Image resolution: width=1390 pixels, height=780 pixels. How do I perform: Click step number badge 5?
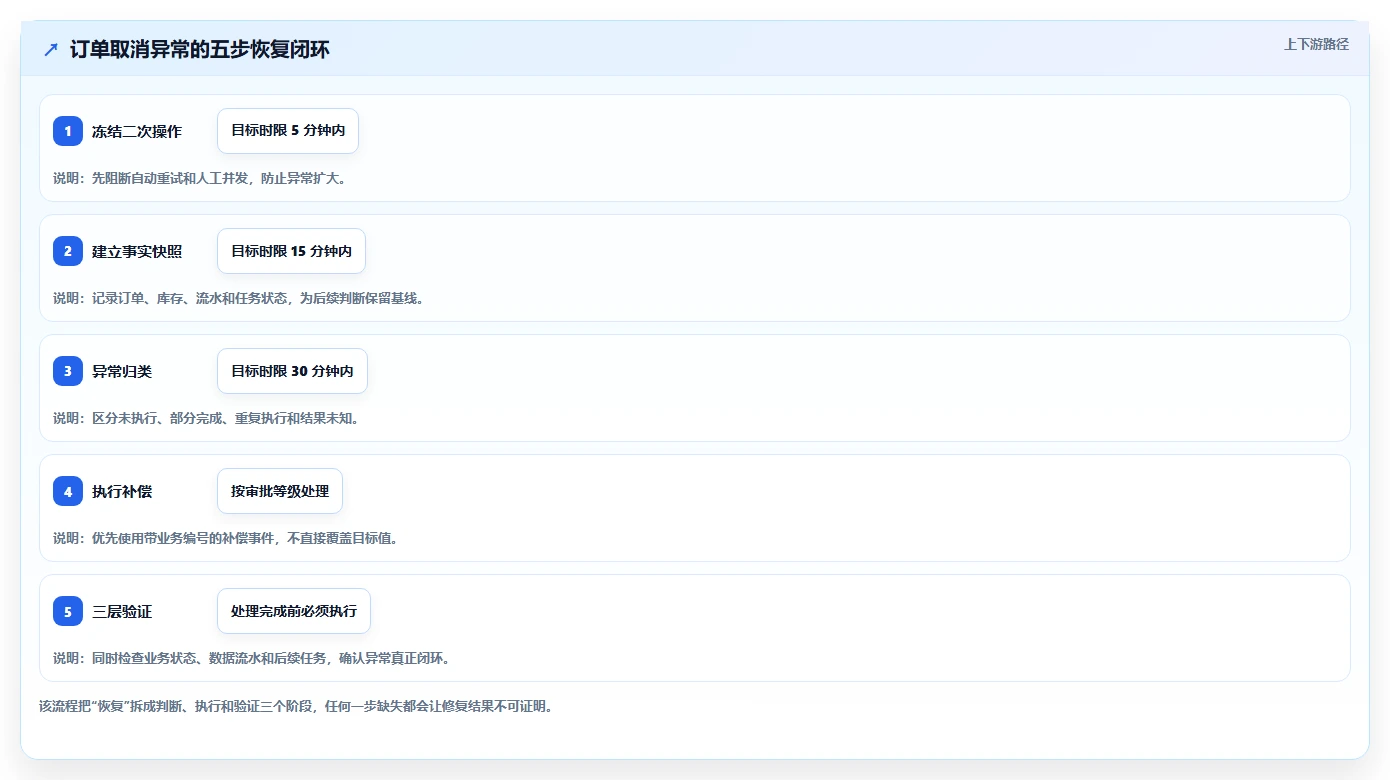pyautogui.click(x=68, y=611)
